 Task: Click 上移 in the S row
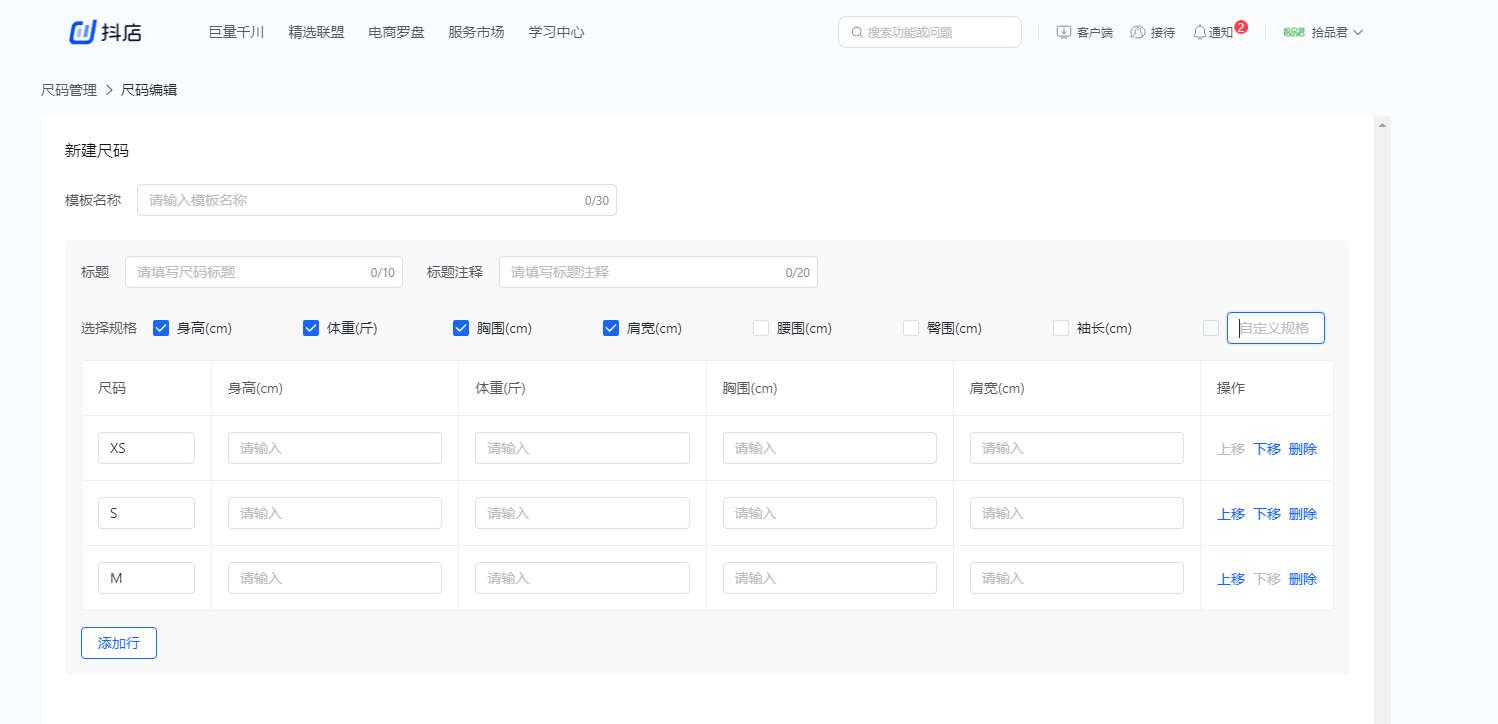1231,514
